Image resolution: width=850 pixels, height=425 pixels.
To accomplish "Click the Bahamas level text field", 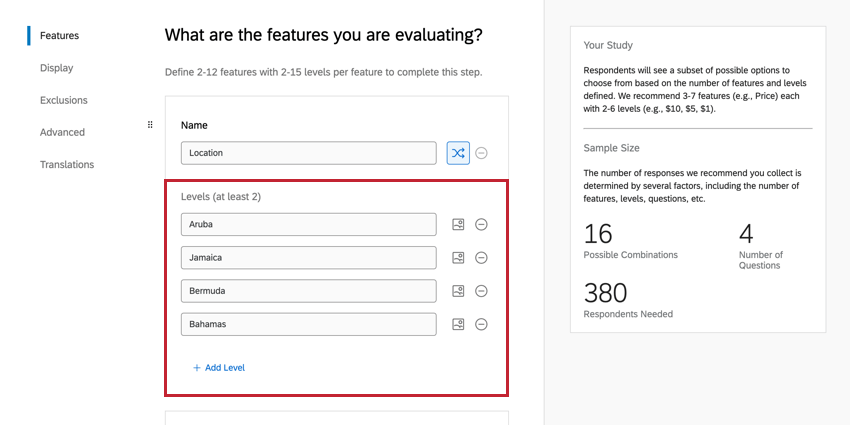I will [308, 324].
